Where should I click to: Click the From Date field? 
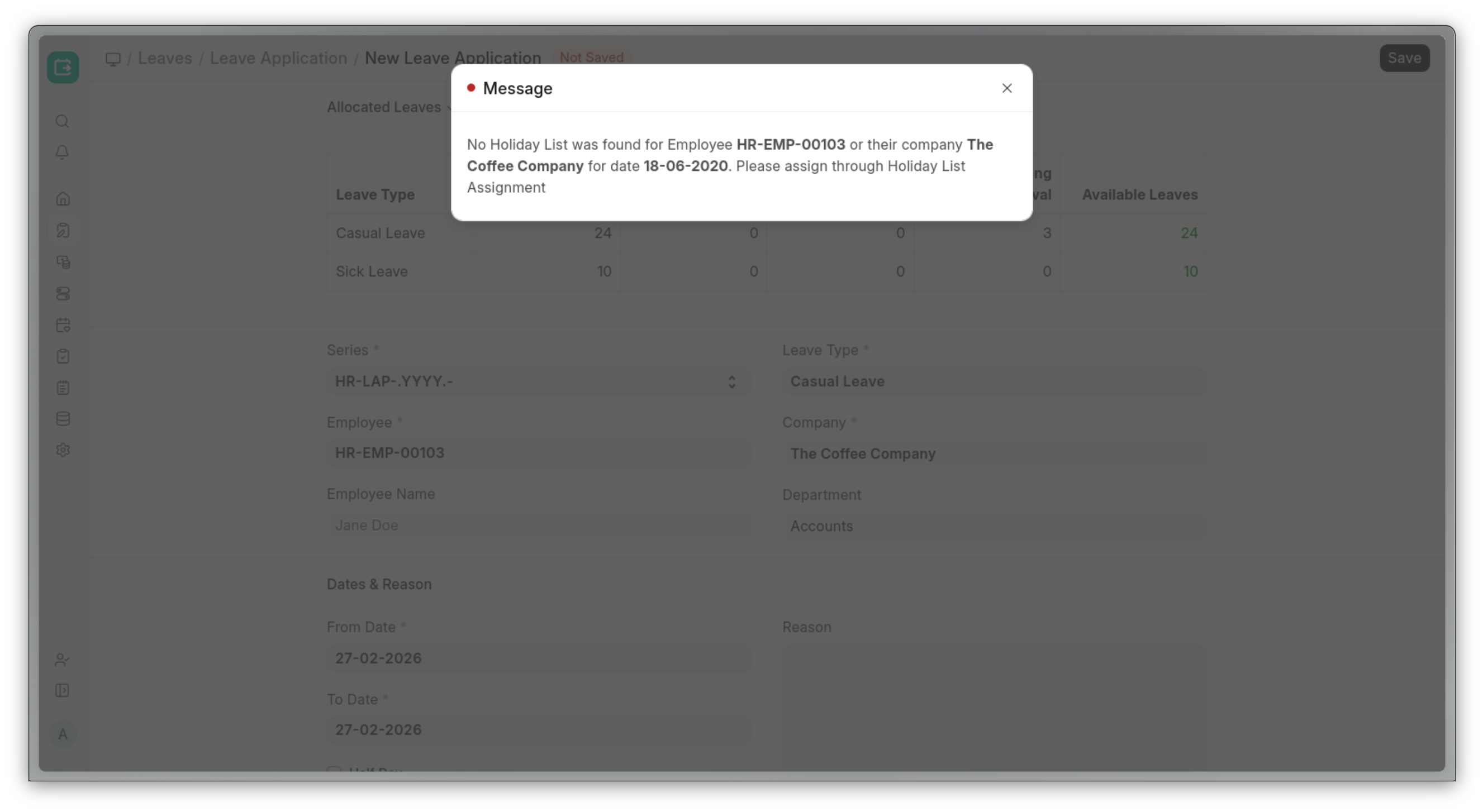click(538, 658)
